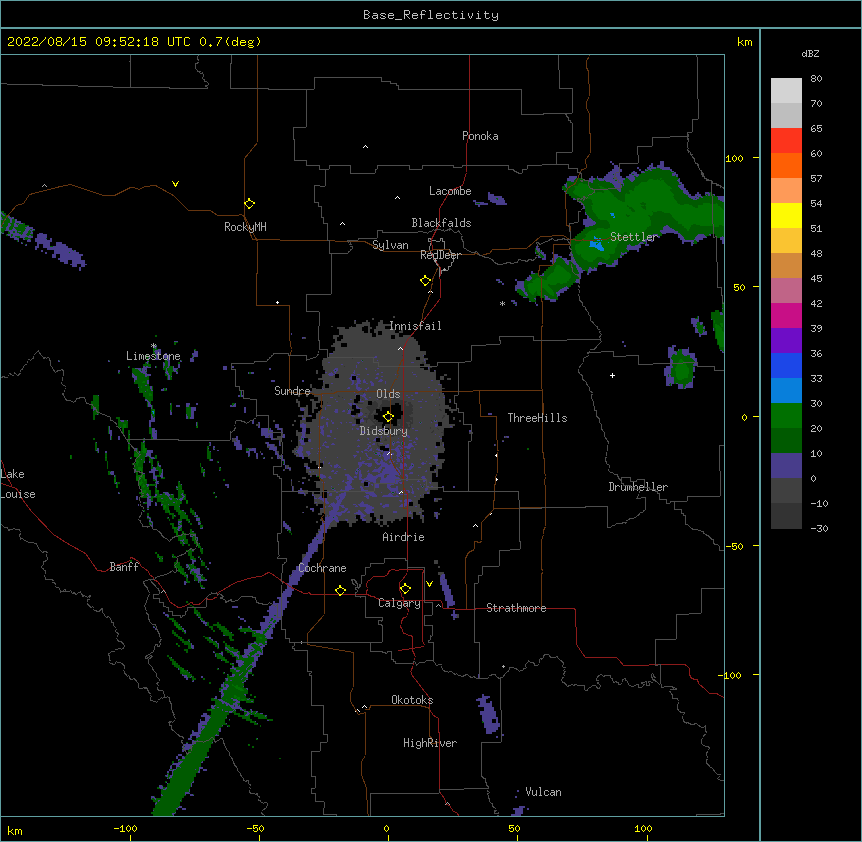
Task: Pick the white 70–80 dBZ legend swatch
Action: pyautogui.click(x=786, y=91)
